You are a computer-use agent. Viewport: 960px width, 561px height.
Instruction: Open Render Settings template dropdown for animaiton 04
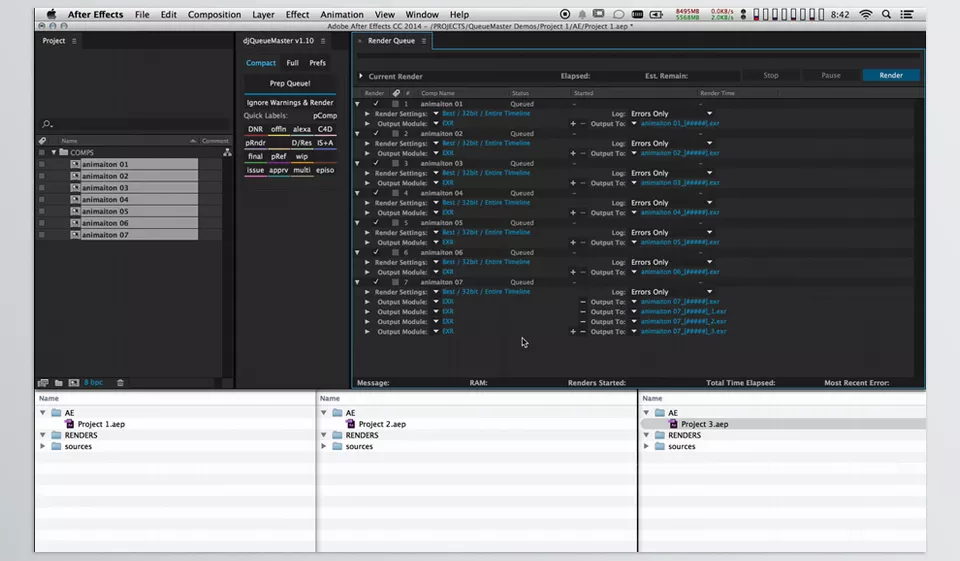click(x=436, y=203)
